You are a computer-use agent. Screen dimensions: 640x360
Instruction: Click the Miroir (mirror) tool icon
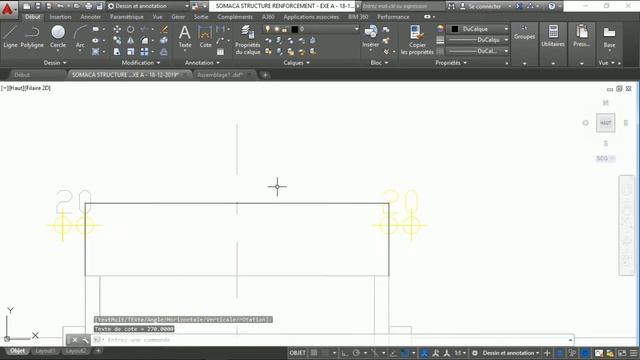131,40
